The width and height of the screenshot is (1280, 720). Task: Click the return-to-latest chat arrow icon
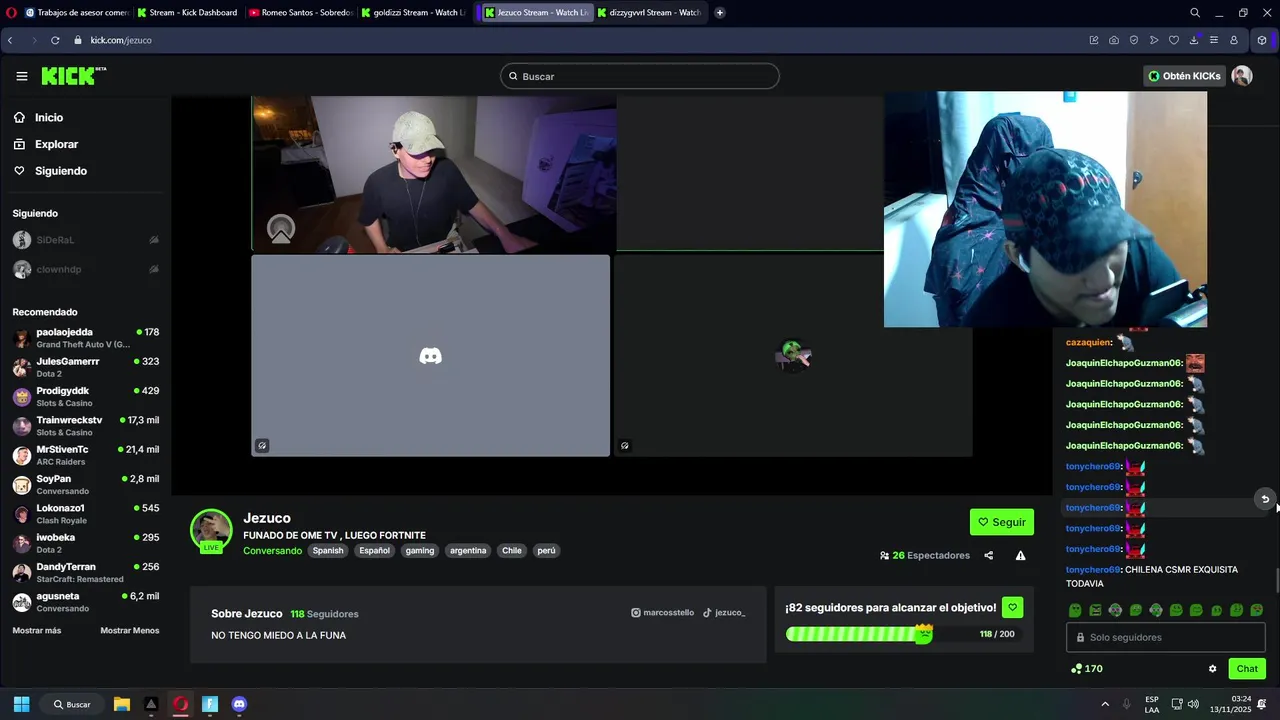1265,499
